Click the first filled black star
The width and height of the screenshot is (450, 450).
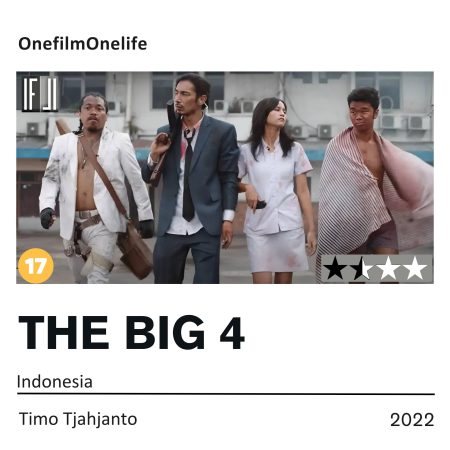tap(335, 268)
